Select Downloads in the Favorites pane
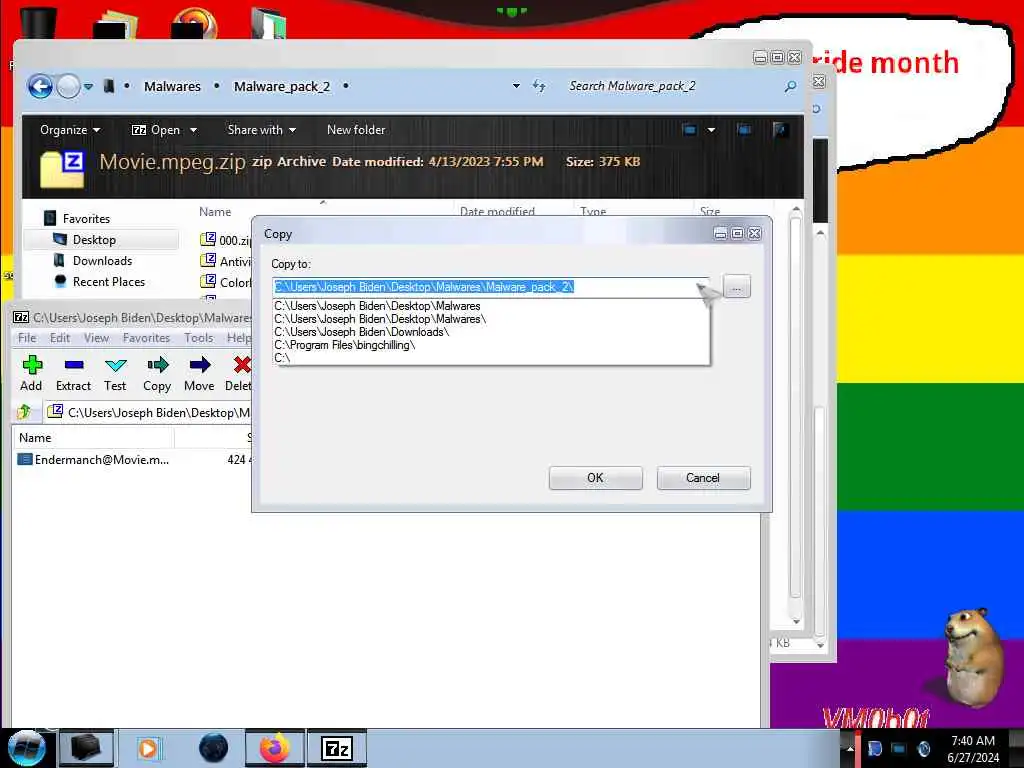This screenshot has height=768, width=1024. [102, 261]
